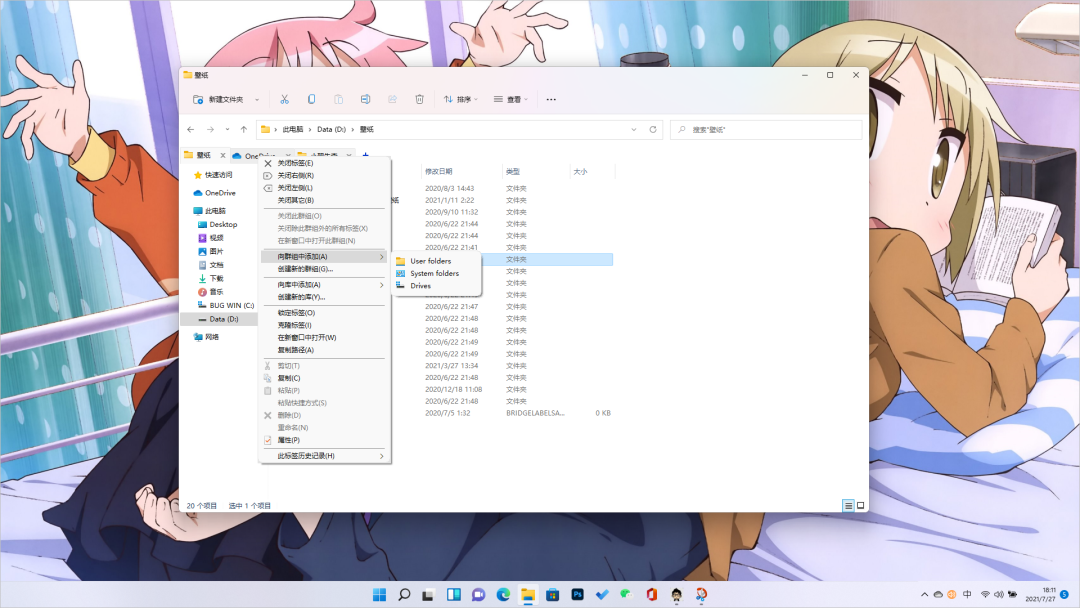Click the Rename icon in toolbar
This screenshot has width=1080, height=608.
click(366, 99)
